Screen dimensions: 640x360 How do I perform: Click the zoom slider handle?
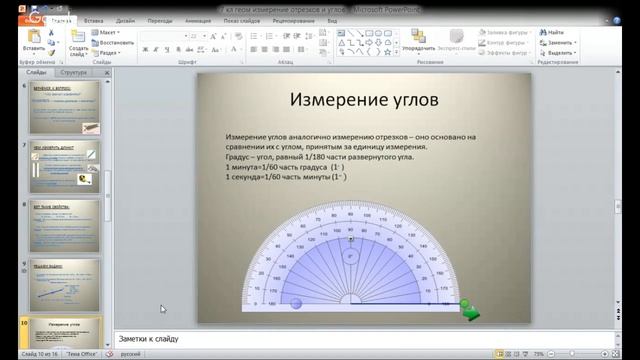(572, 354)
